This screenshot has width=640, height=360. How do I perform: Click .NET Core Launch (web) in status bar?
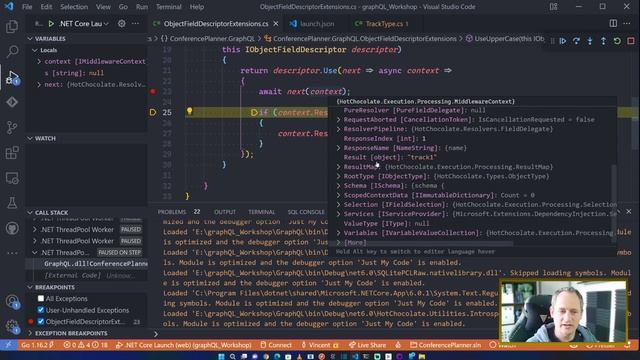(184, 345)
